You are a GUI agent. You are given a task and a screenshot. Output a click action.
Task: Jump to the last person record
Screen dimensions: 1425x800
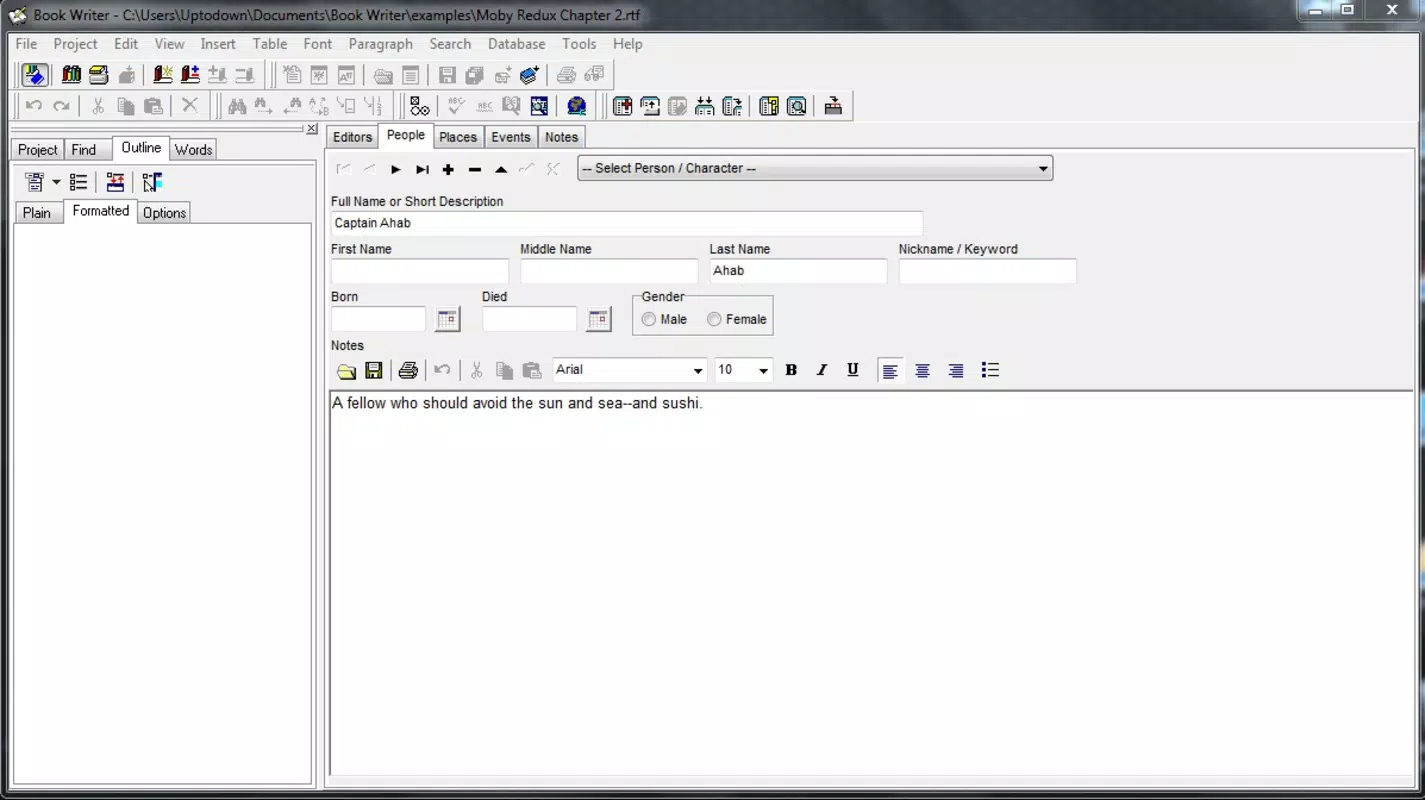[x=422, y=169]
